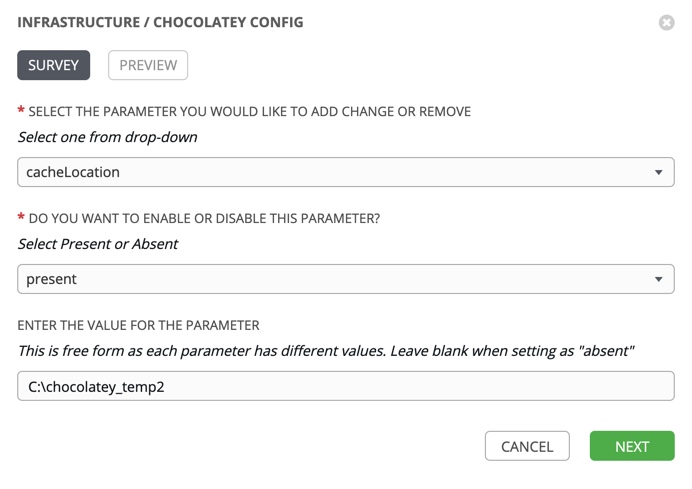Click the "Enter the value for the parameter" label

(138, 325)
